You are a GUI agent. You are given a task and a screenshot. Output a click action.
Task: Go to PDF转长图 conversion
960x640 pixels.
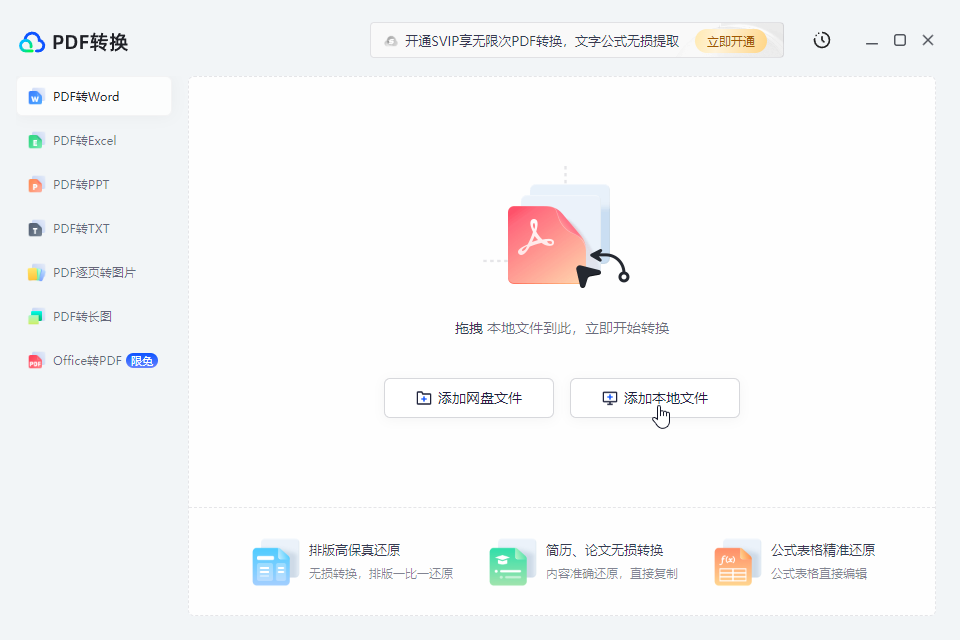[x=94, y=317]
